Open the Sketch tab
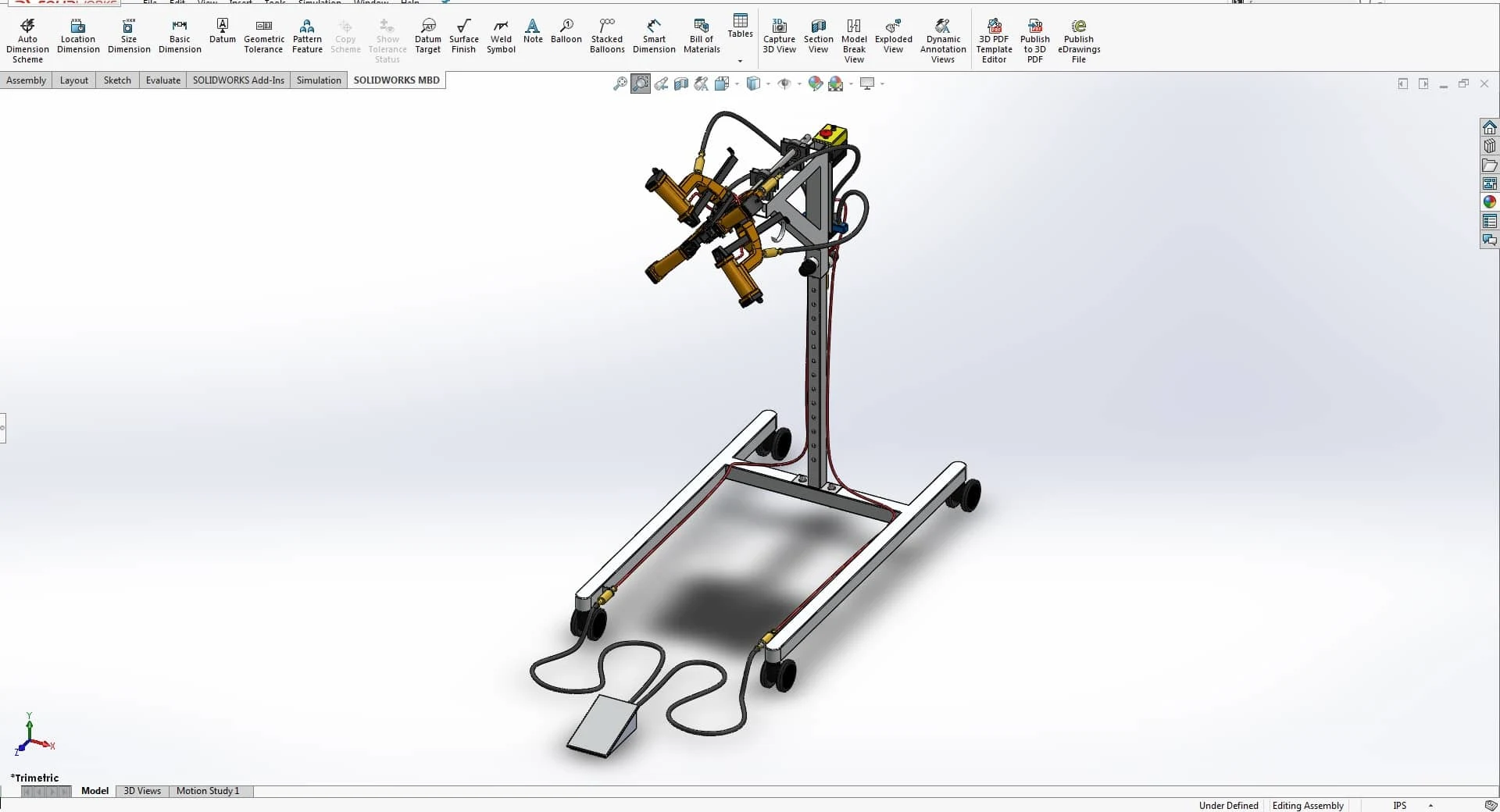Screen dimensions: 1500x812 [x=117, y=80]
